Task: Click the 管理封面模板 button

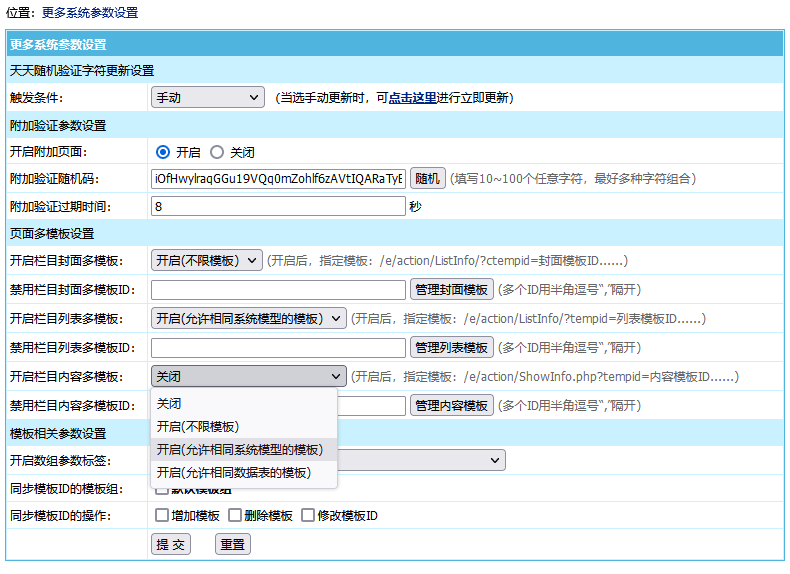Action: click(x=452, y=290)
